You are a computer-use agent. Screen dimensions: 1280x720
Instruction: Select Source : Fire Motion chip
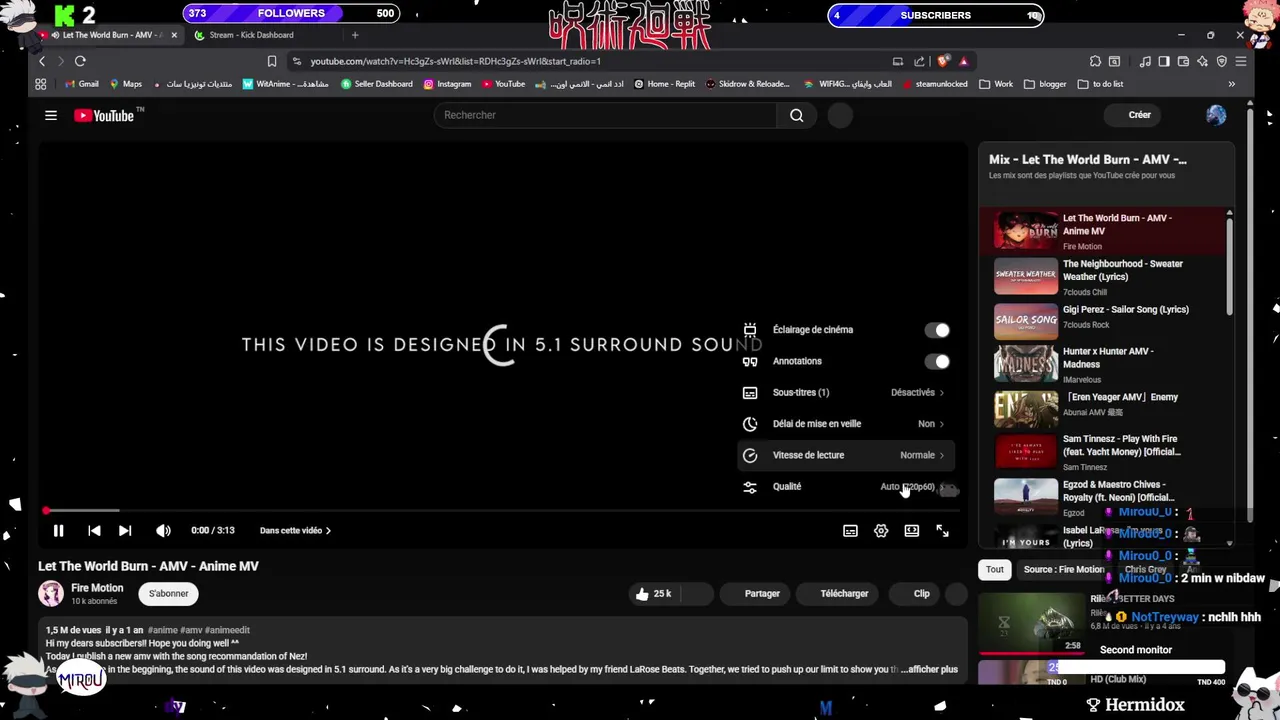coord(1064,570)
